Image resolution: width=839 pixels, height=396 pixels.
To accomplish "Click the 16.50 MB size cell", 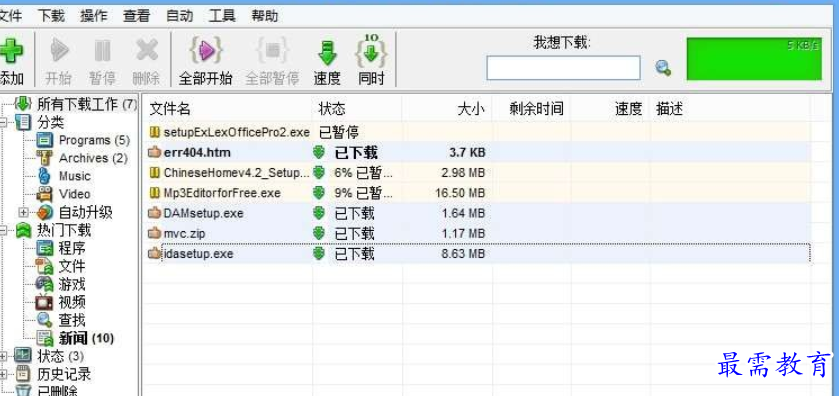I will pos(461,193).
